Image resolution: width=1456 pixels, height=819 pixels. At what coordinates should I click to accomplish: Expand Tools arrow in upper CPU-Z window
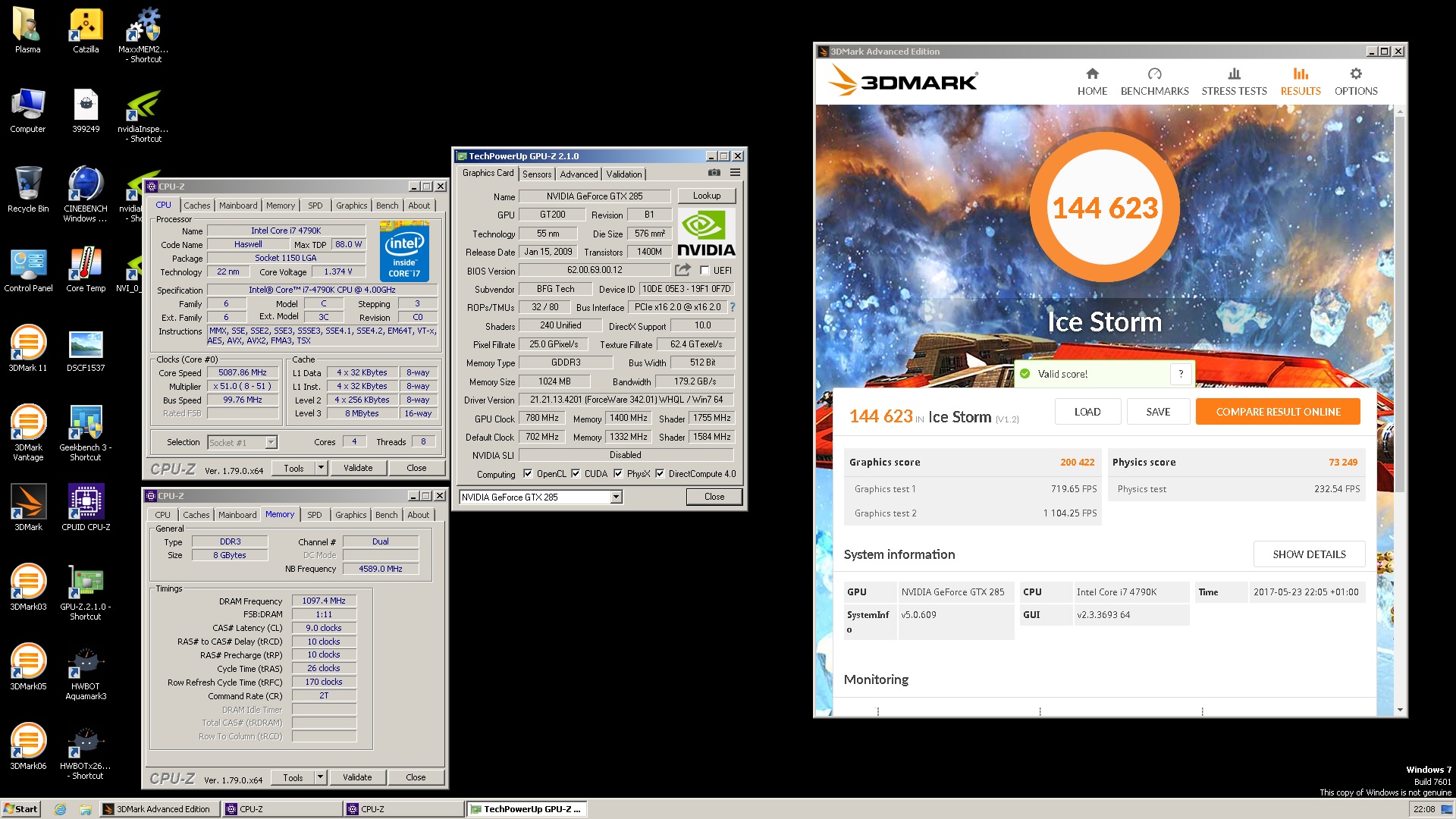point(322,468)
